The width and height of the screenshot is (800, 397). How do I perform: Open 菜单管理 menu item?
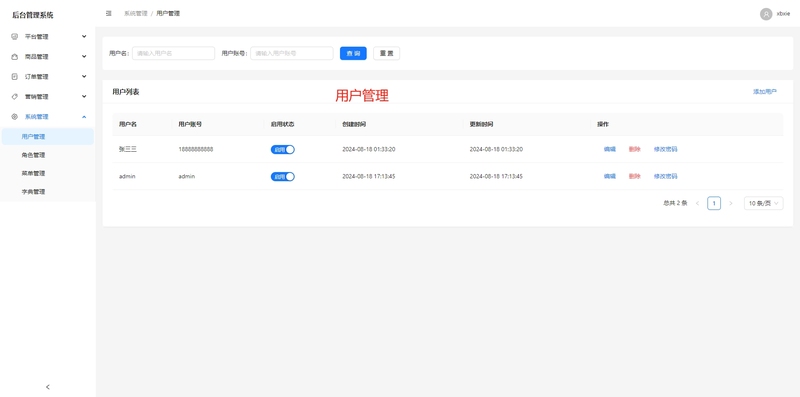click(x=48, y=173)
